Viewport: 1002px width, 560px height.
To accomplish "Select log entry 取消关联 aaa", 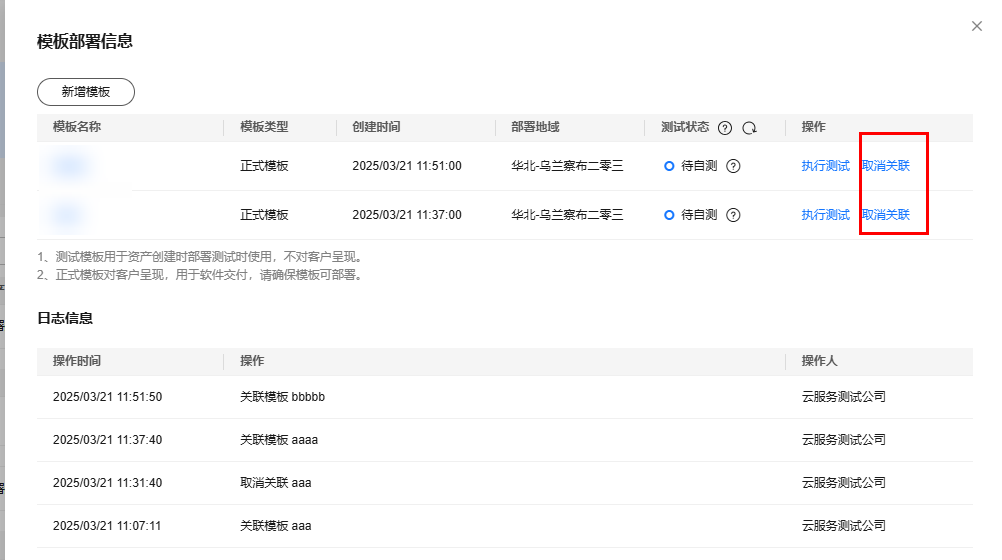I will [275, 483].
